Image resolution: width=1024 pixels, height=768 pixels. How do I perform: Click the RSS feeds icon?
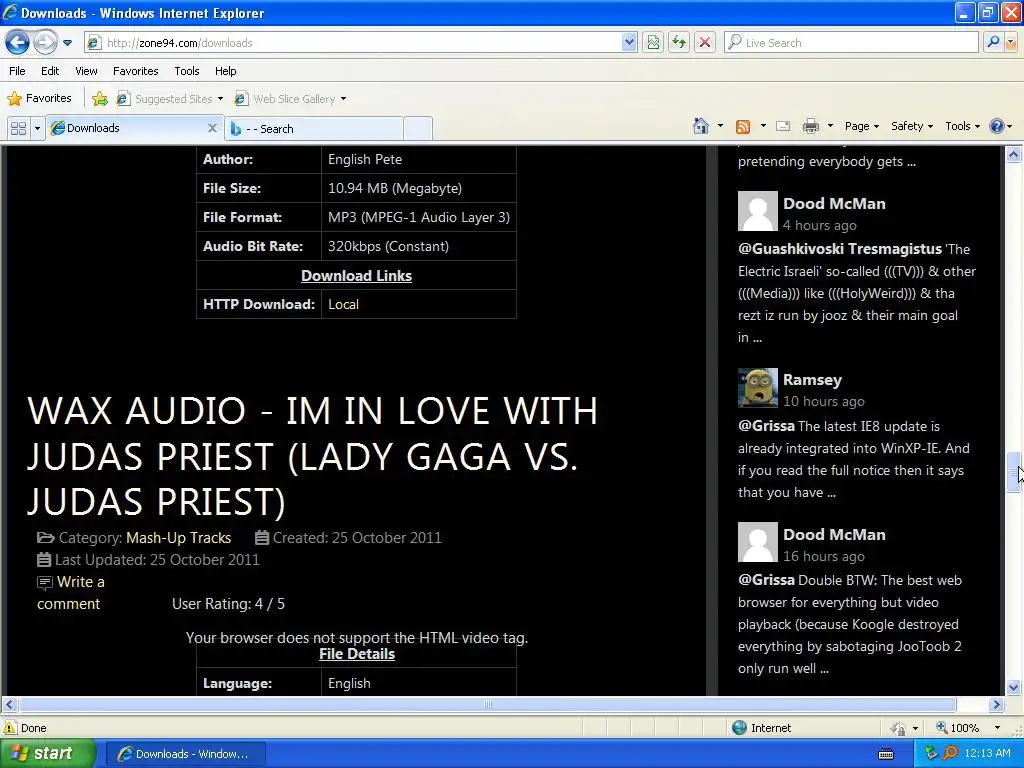tap(743, 126)
